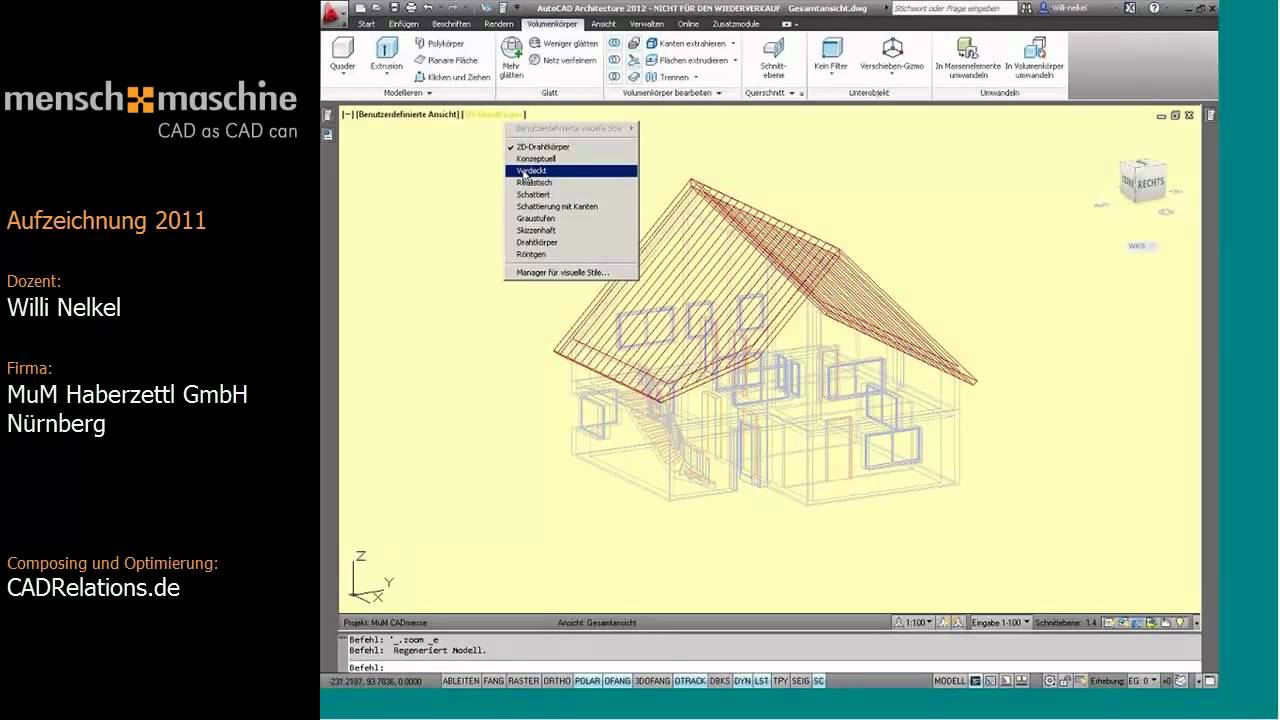This screenshot has height=720, width=1280.
Task: Click the Schnittebene tool
Action: pyautogui.click(x=773, y=57)
